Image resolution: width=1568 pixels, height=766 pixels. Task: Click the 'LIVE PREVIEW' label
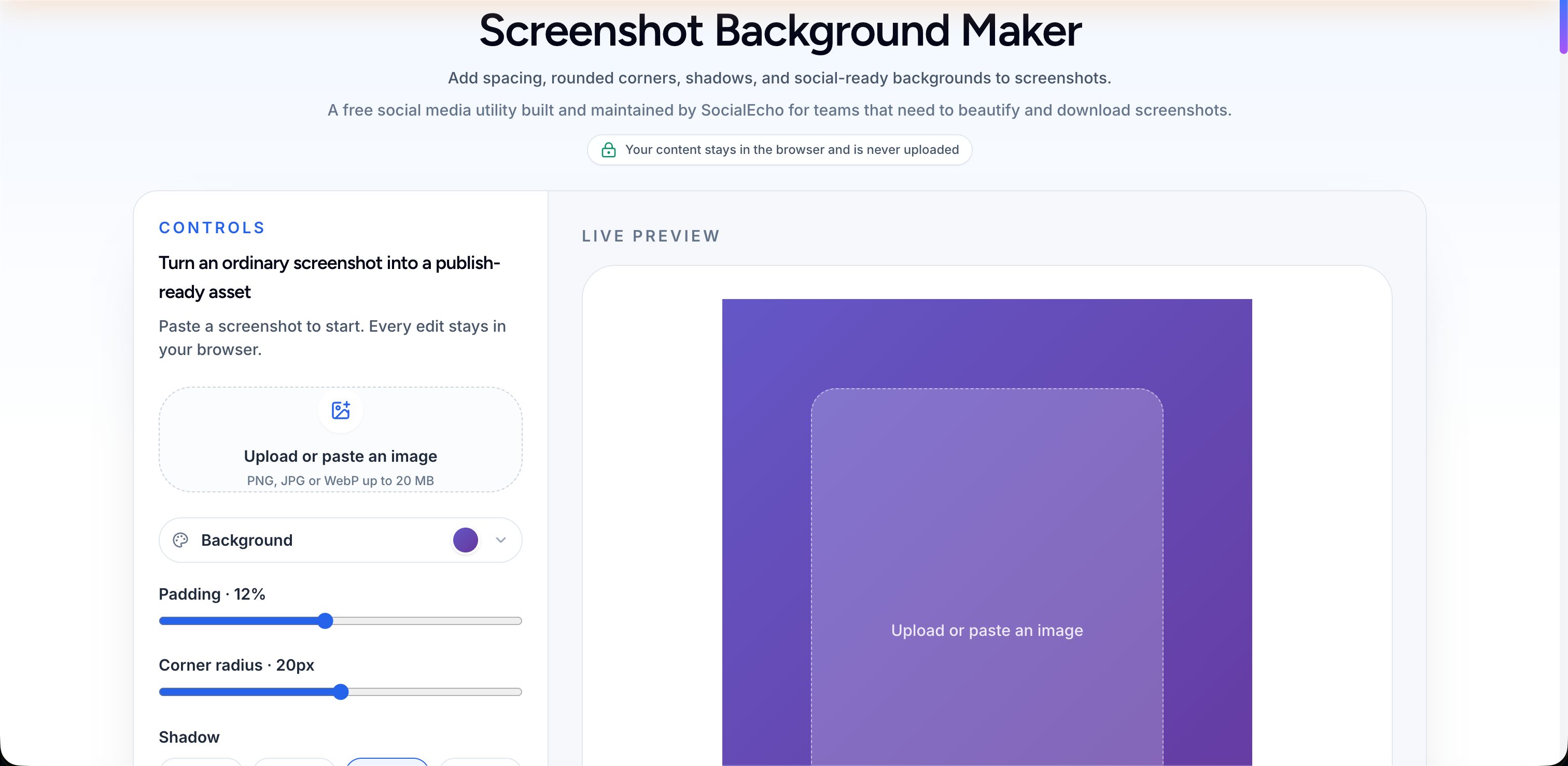pyautogui.click(x=651, y=236)
